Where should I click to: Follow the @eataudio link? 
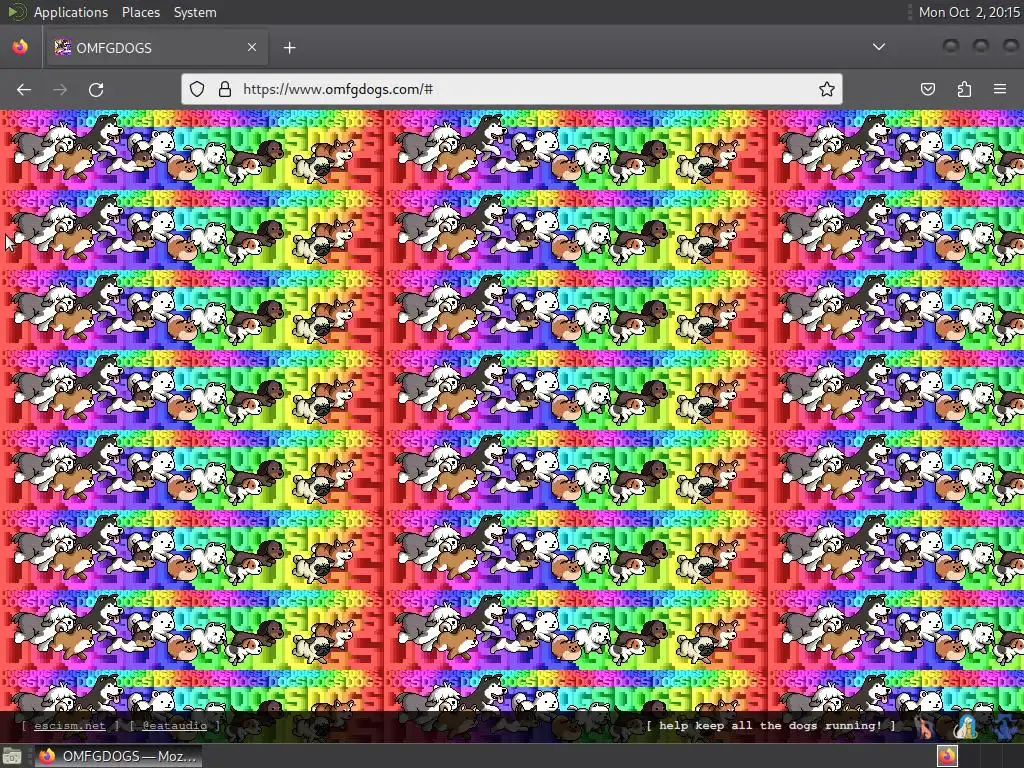[174, 726]
